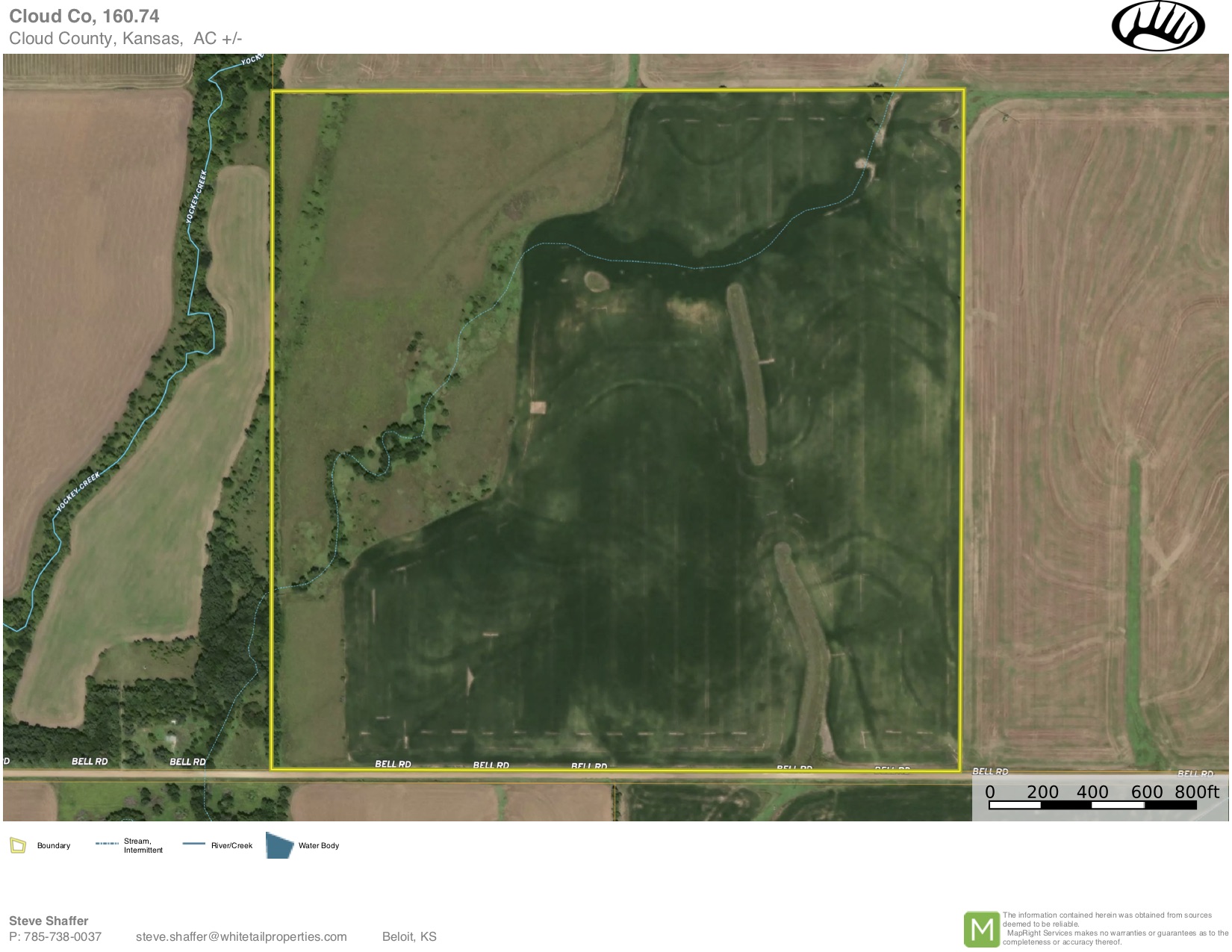Click the phone number 785-738-0037
This screenshot has width=1232, height=952.
(55, 936)
